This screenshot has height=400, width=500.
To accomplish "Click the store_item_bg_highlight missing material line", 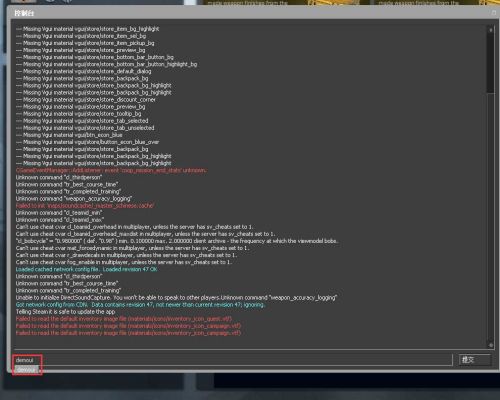I will [x=87, y=29].
